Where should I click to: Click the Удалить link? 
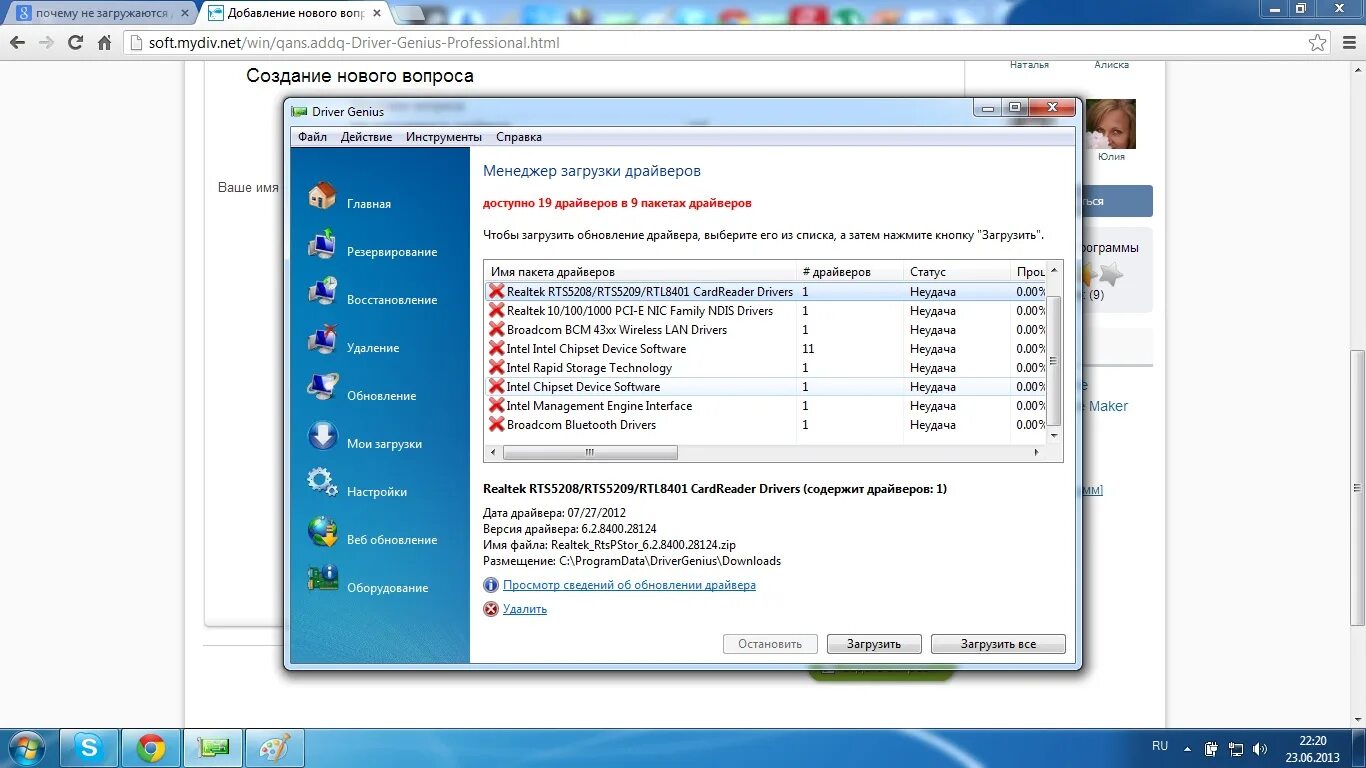coord(525,609)
